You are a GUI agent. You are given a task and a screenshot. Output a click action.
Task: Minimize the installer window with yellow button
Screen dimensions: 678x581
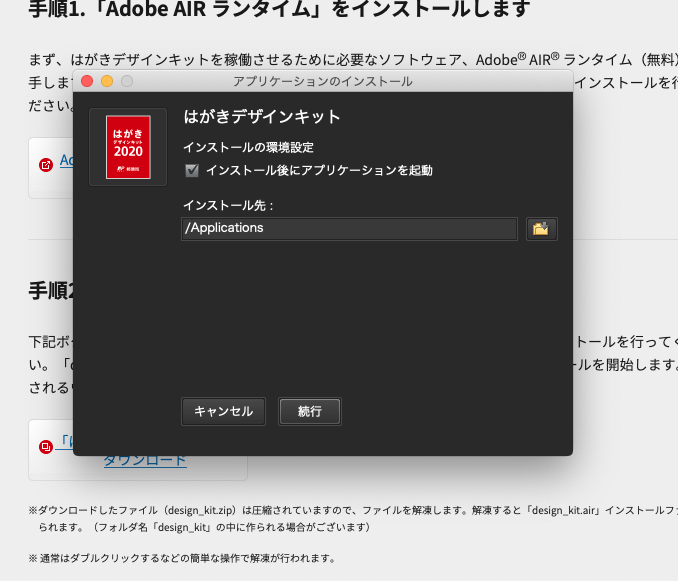click(107, 81)
